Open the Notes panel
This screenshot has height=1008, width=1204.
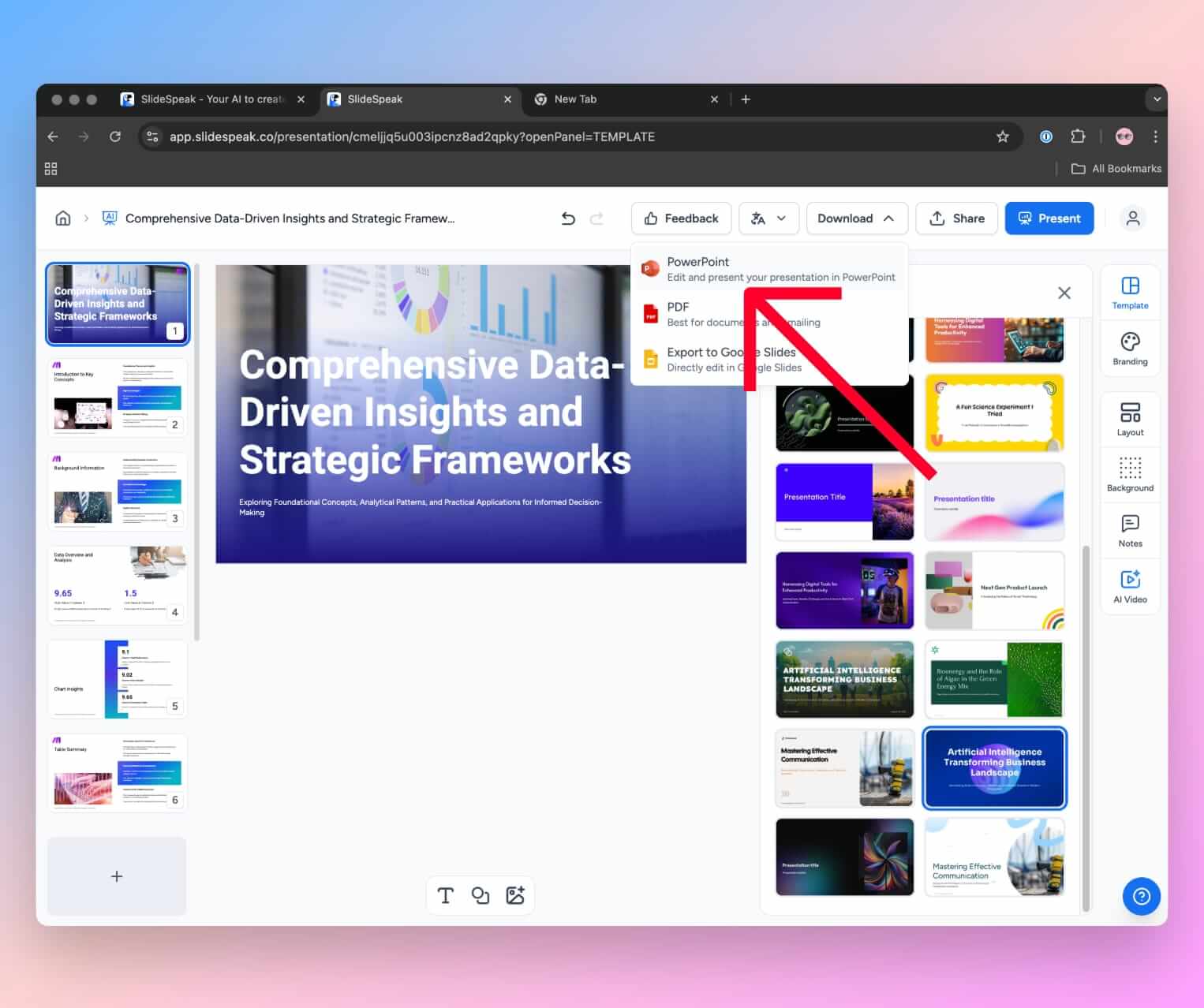[x=1130, y=528]
